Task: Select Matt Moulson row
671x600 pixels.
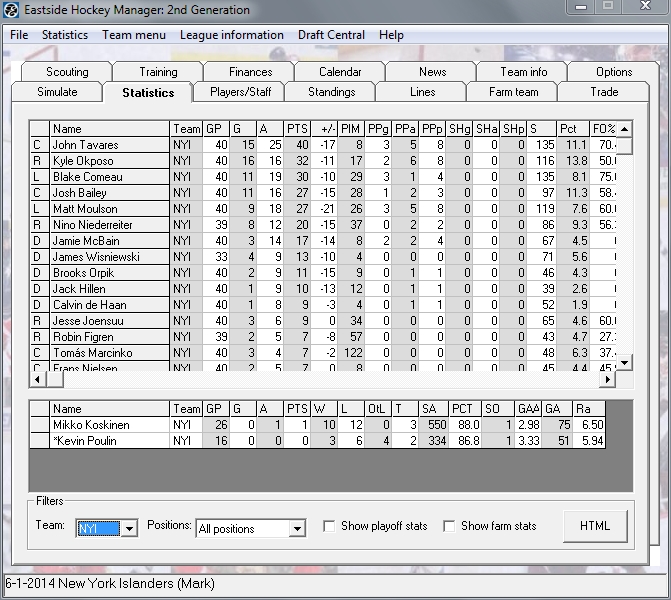Action: 323,209
